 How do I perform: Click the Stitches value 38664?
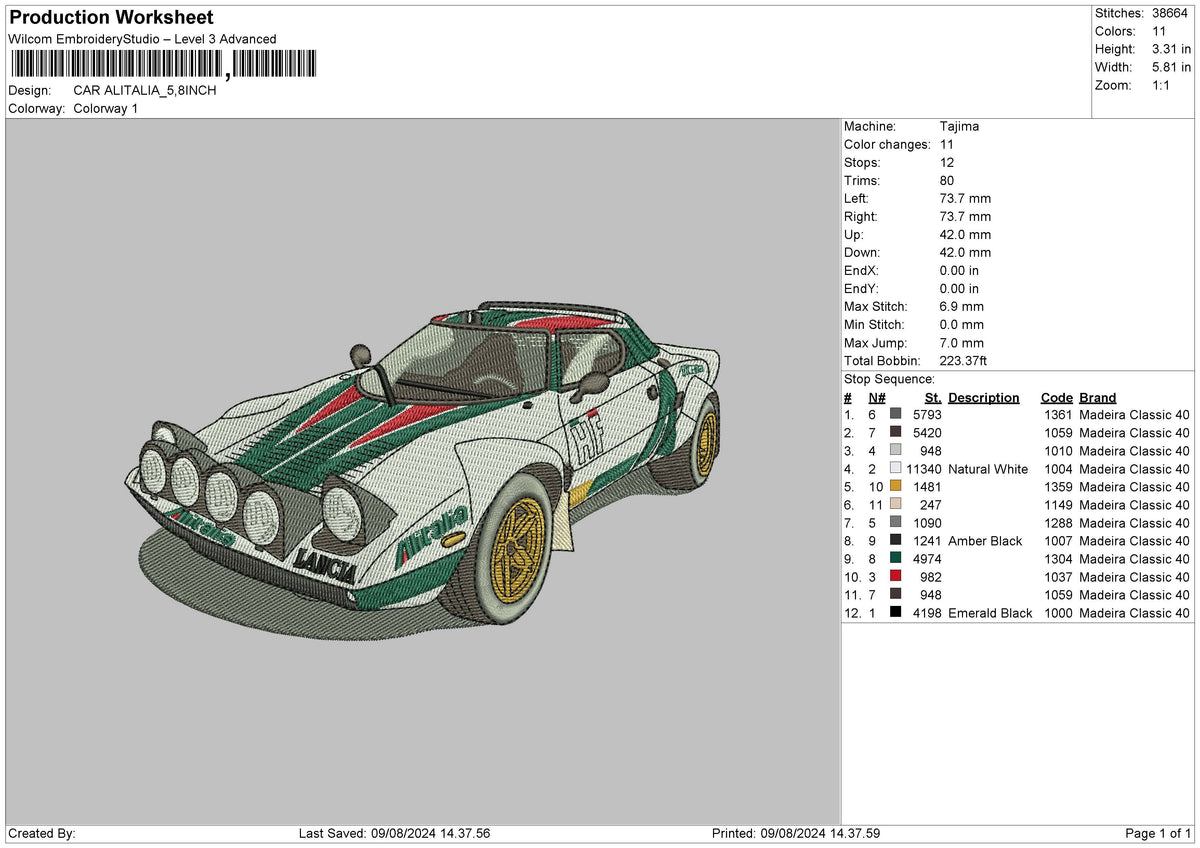(1168, 13)
